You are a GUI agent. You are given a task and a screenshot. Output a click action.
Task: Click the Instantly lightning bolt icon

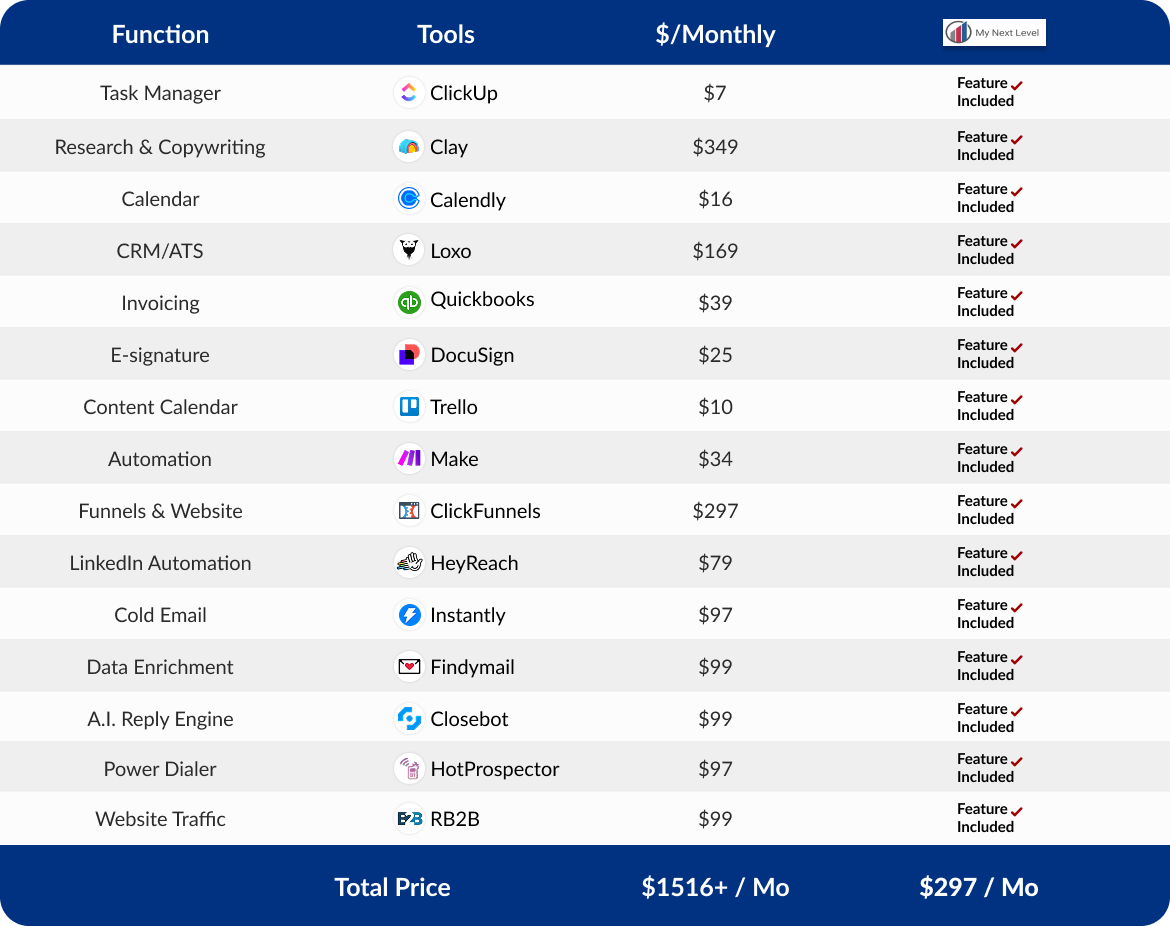click(408, 615)
